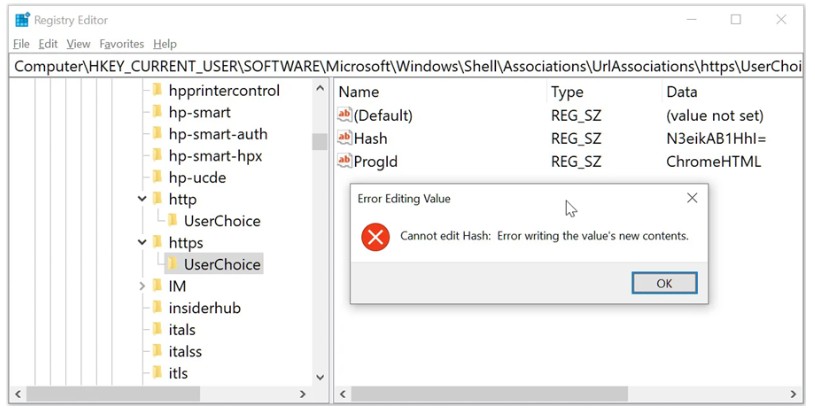Open the Edit menu
The height and width of the screenshot is (416, 815).
coord(48,44)
